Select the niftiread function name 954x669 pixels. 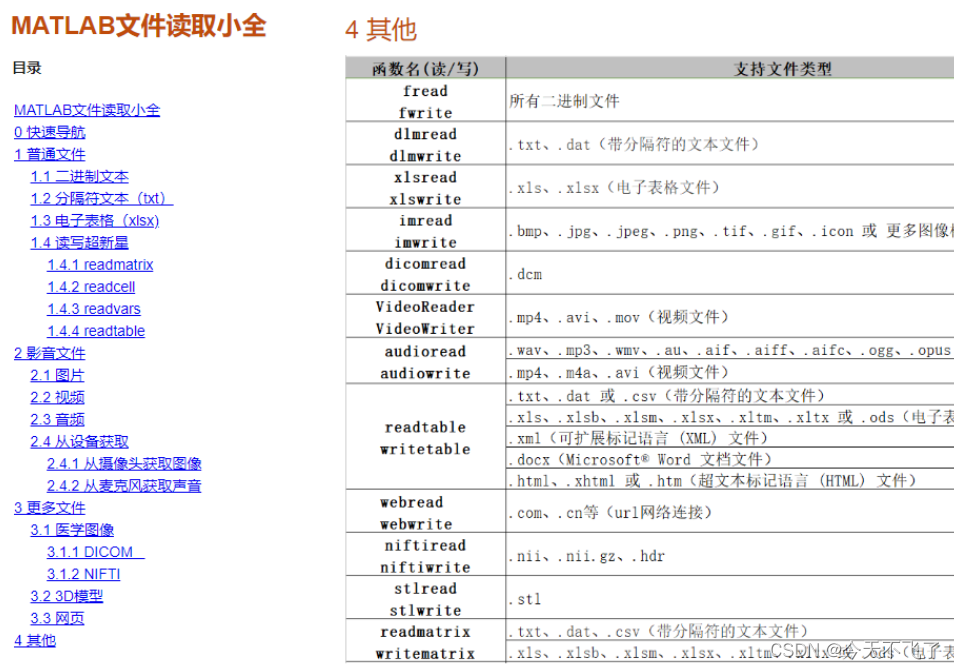pos(425,545)
